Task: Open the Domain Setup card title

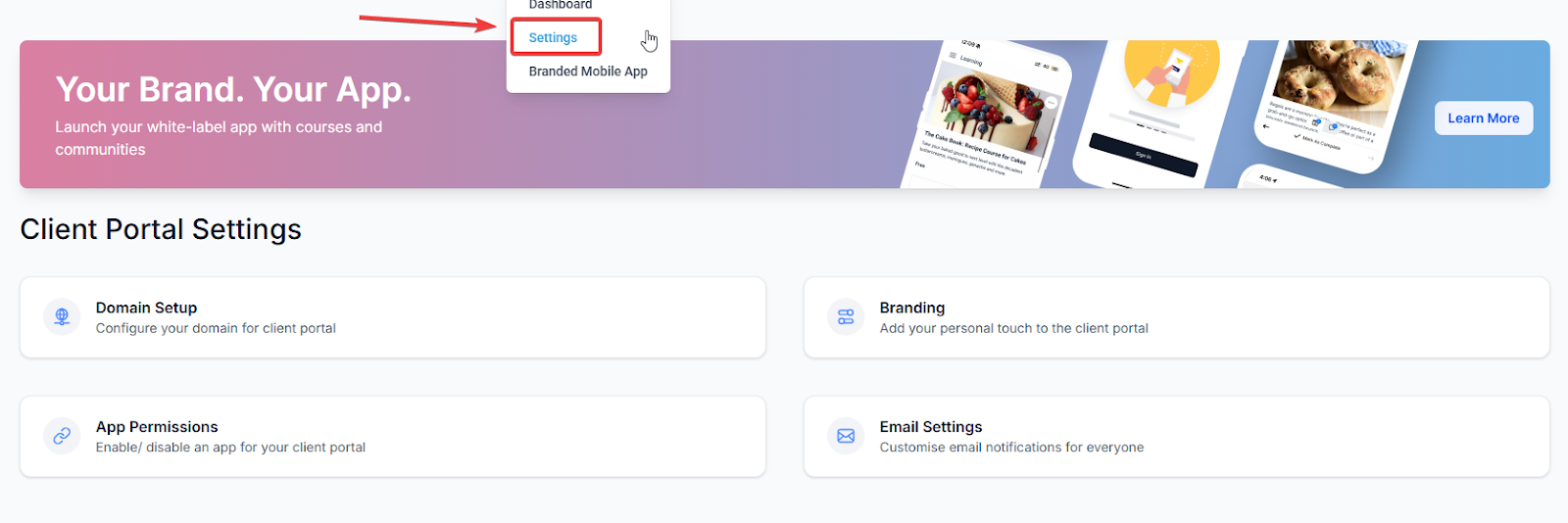Action: point(146,308)
